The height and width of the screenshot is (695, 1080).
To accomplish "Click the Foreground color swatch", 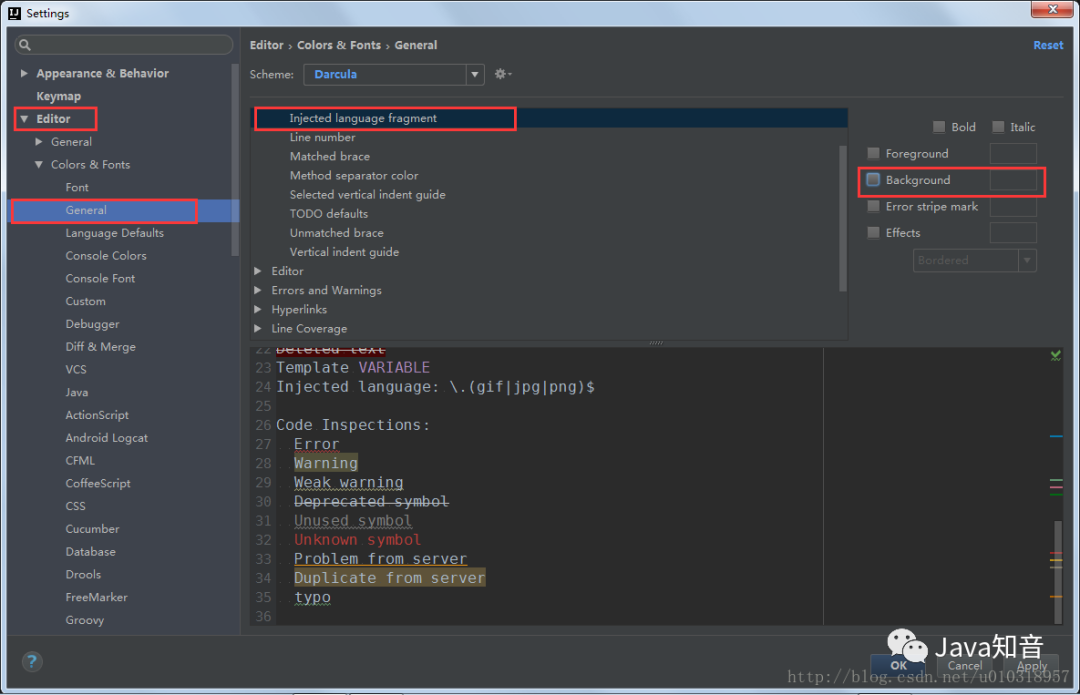I will (x=1013, y=153).
